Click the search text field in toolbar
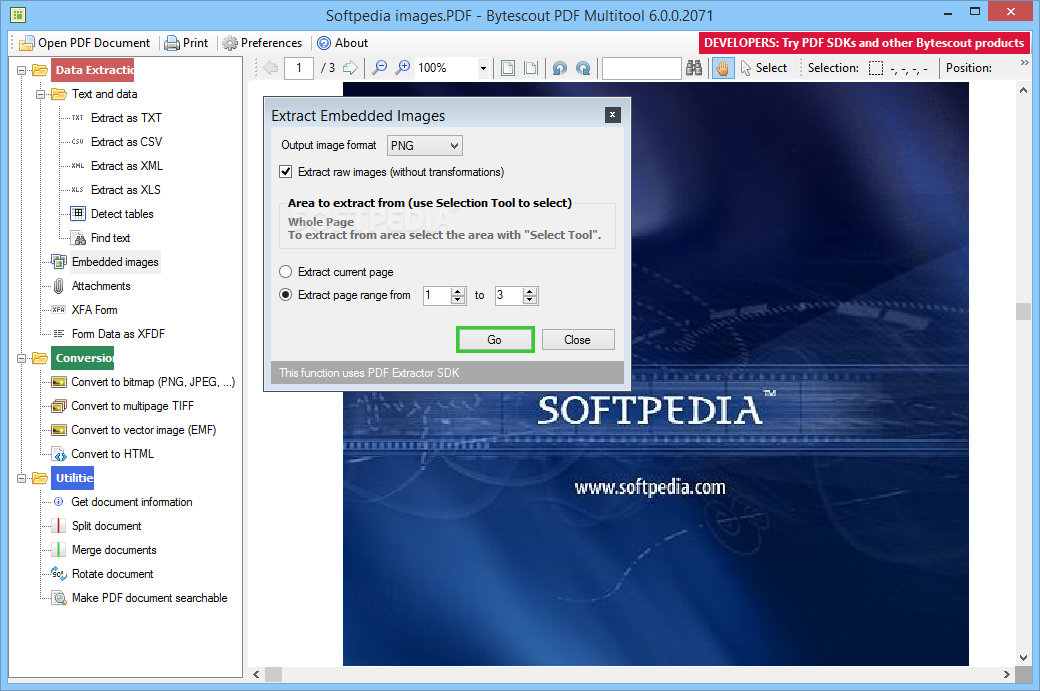1040x691 pixels. click(x=641, y=68)
